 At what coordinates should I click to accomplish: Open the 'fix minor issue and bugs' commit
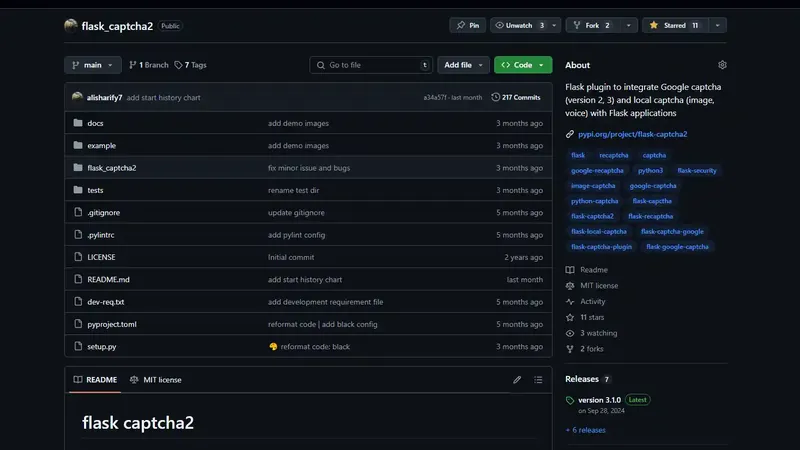tap(309, 168)
